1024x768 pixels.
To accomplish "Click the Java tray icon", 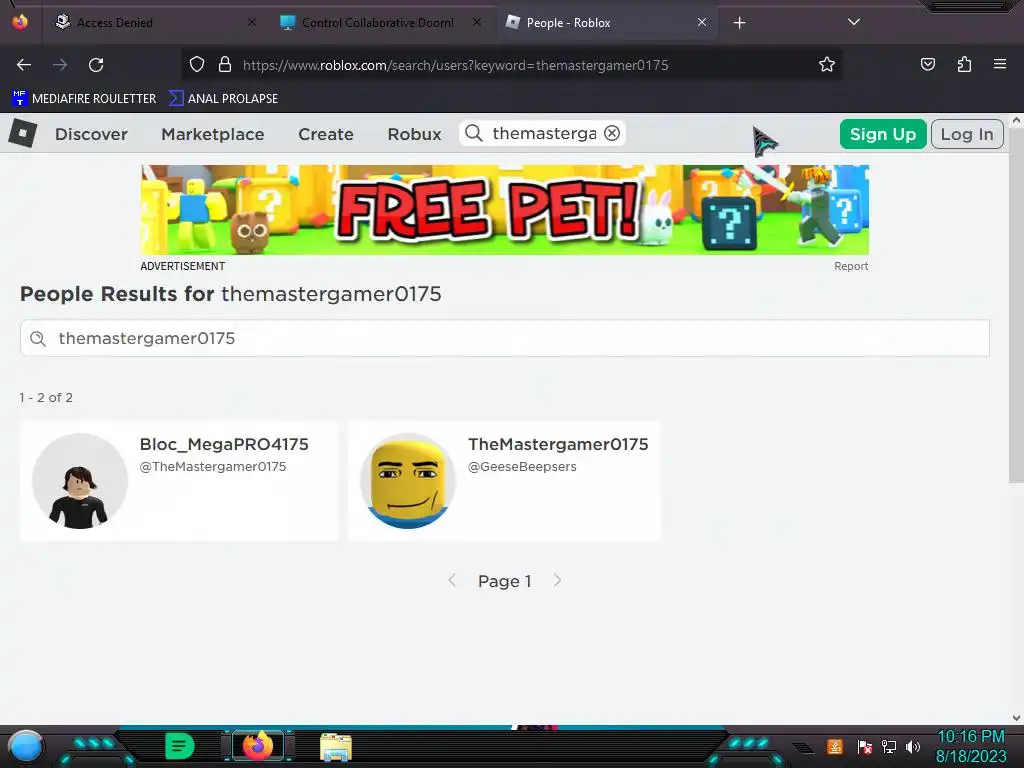I will (x=835, y=746).
